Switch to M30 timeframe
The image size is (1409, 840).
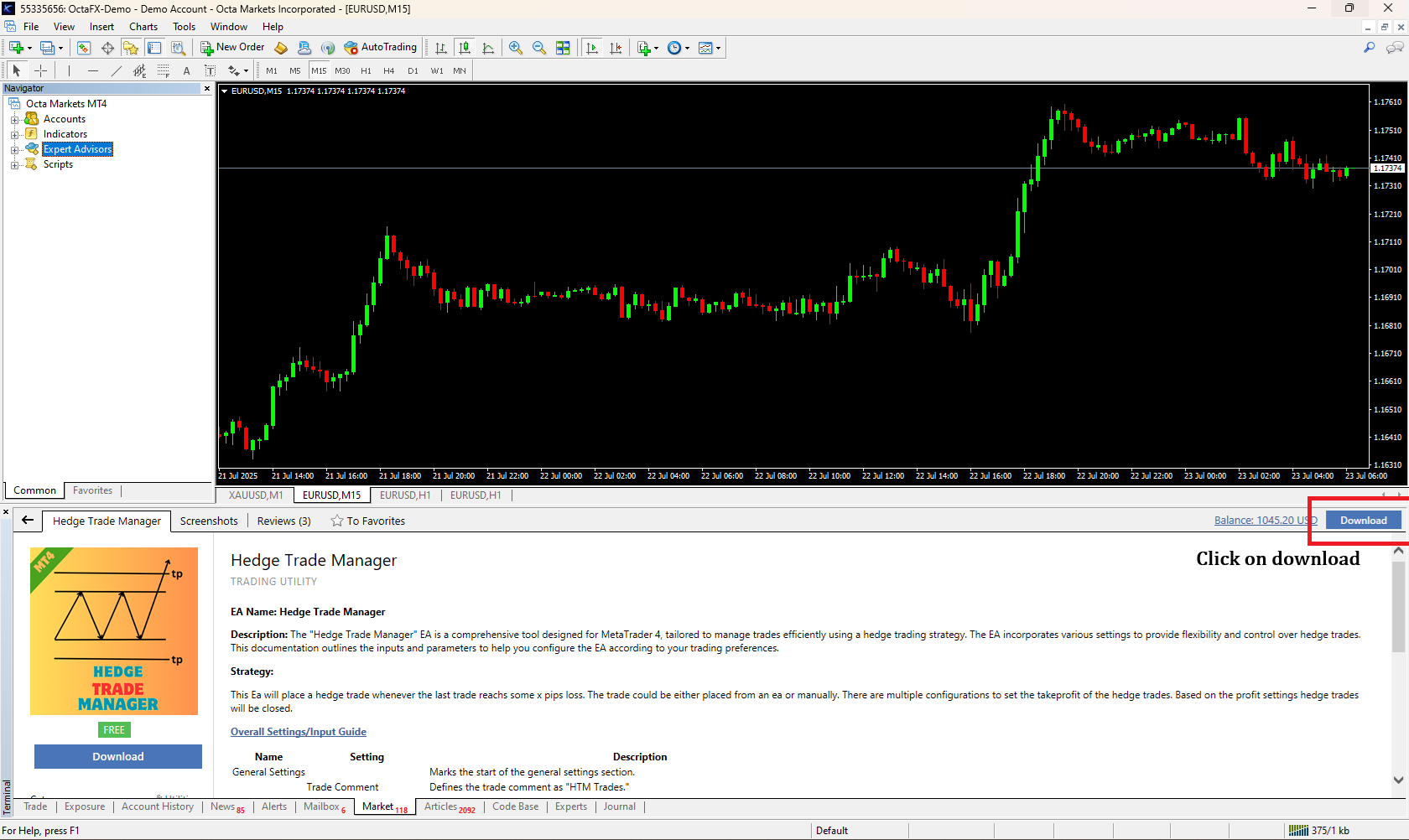[x=342, y=71]
